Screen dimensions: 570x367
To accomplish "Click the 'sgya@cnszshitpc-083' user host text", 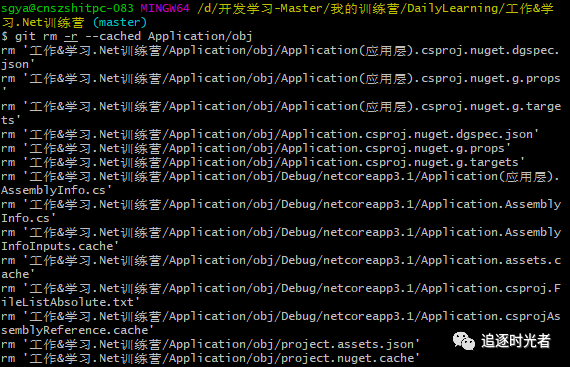I will pos(67,8).
